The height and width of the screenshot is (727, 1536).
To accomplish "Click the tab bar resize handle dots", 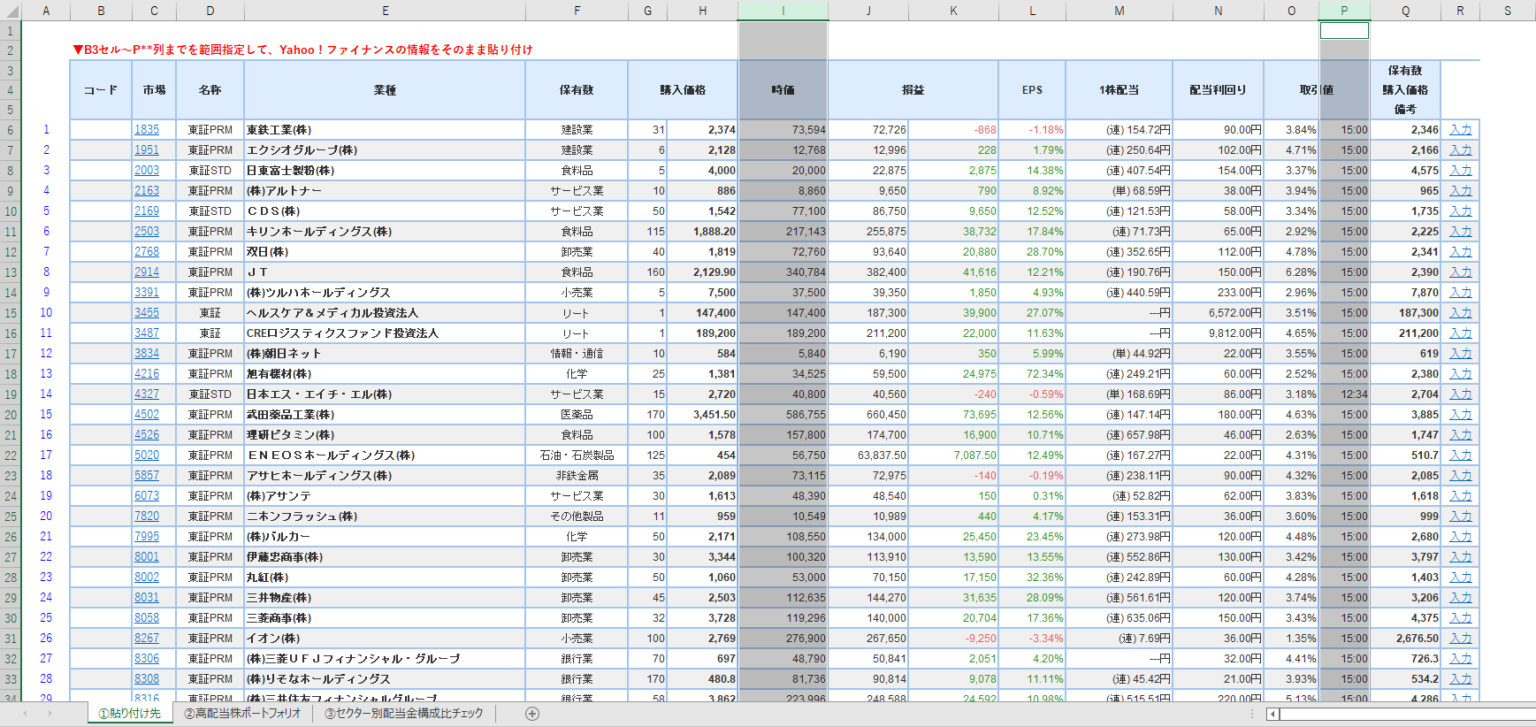I will pyautogui.click(x=1251, y=713).
